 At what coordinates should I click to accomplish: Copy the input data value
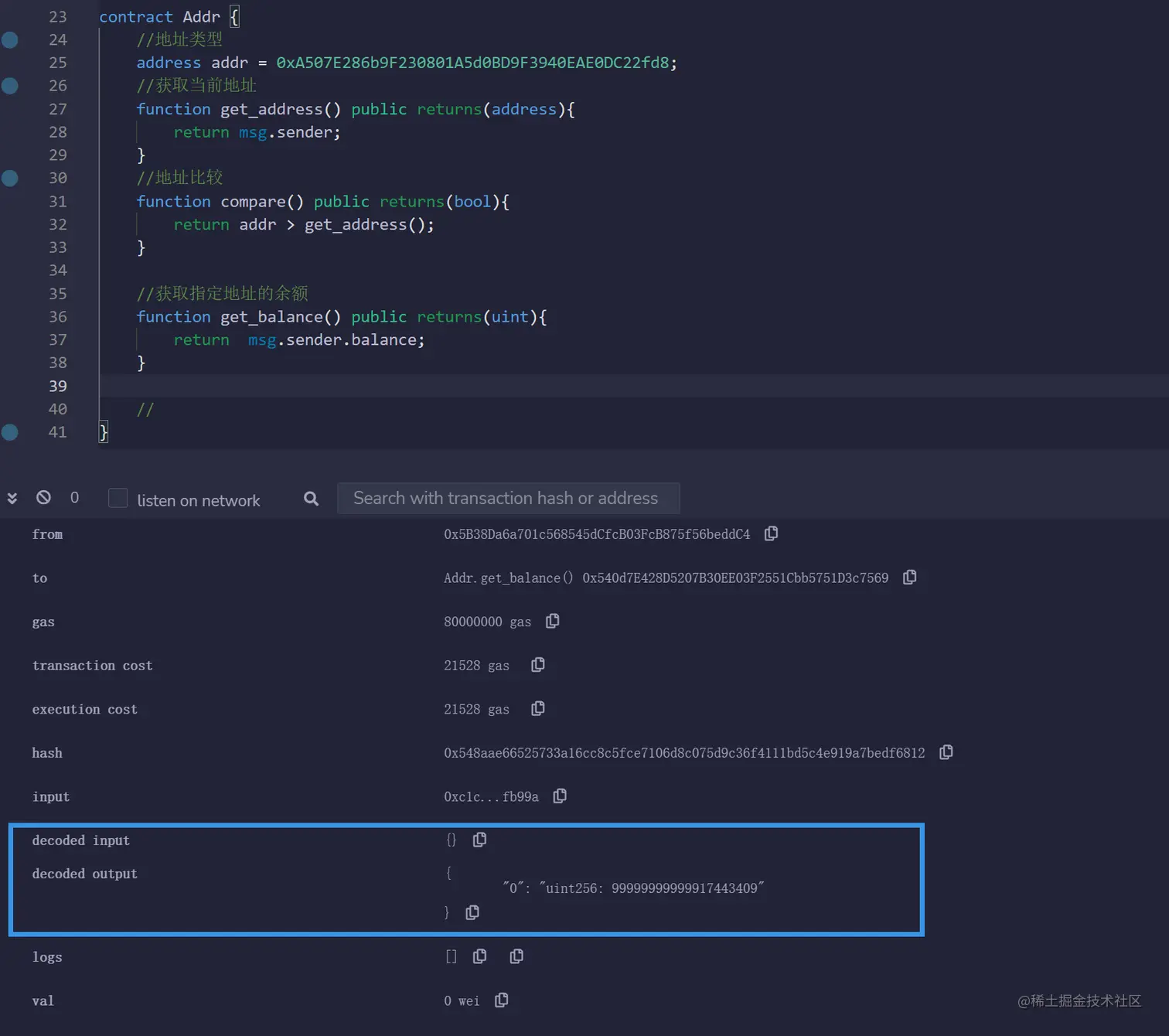pyautogui.click(x=561, y=796)
